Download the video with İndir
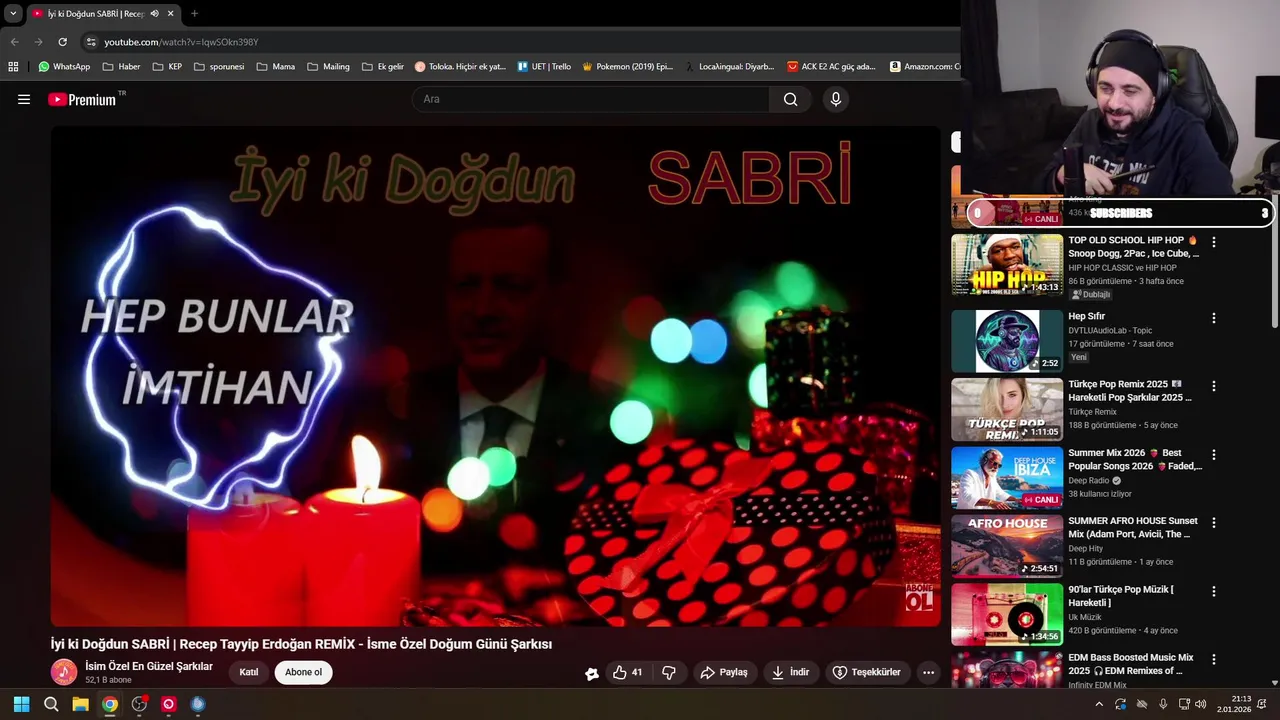Image resolution: width=1280 pixels, height=720 pixels. (x=790, y=672)
